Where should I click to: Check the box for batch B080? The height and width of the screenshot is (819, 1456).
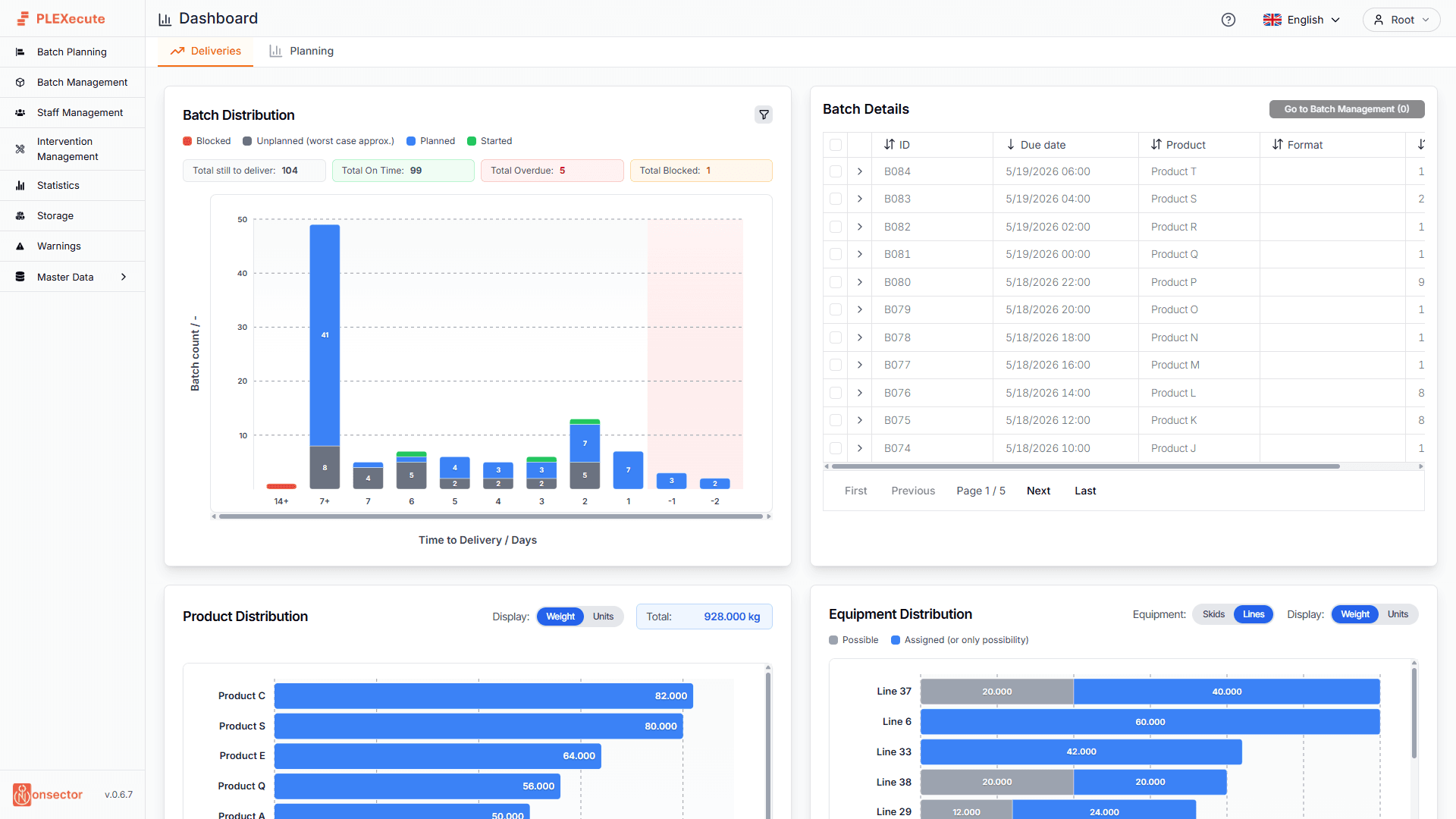836,282
